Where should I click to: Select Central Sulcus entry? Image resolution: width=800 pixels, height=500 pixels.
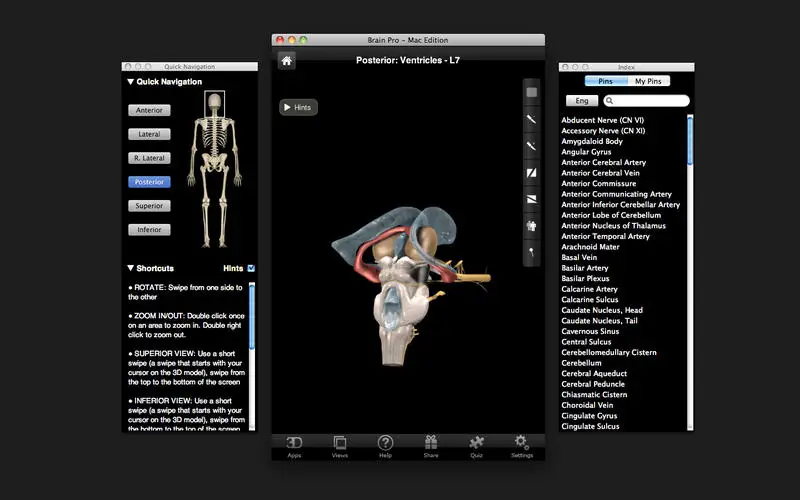(586, 342)
